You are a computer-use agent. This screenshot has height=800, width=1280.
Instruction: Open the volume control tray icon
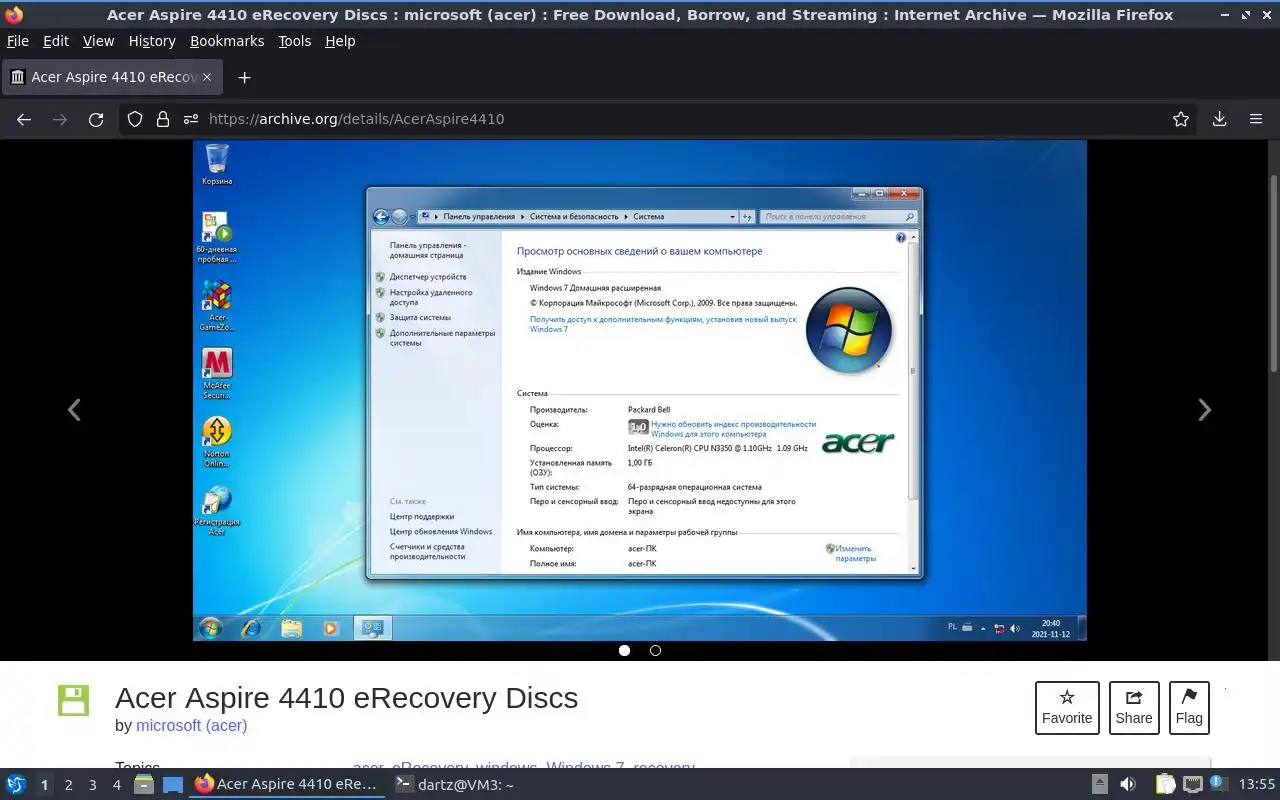click(x=1128, y=785)
